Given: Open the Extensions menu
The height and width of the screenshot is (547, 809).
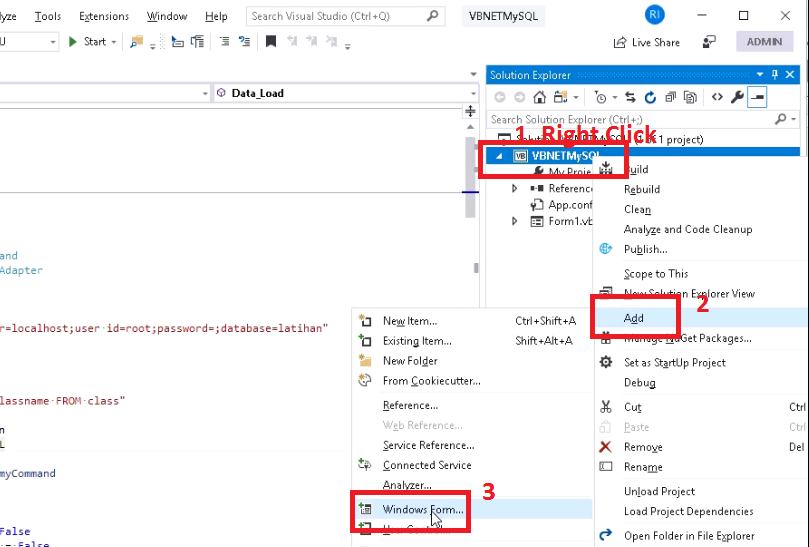Looking at the screenshot, I should coord(104,16).
